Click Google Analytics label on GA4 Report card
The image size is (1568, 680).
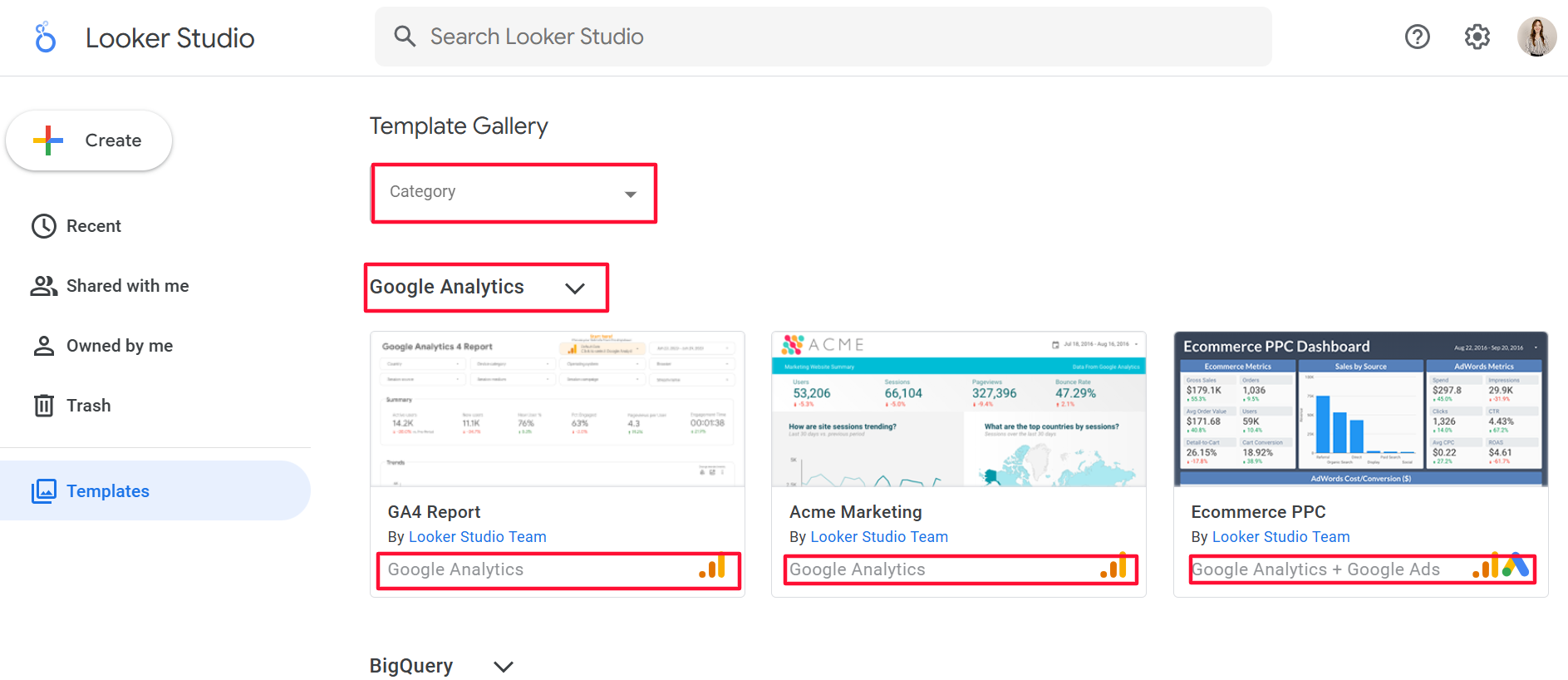coord(455,569)
